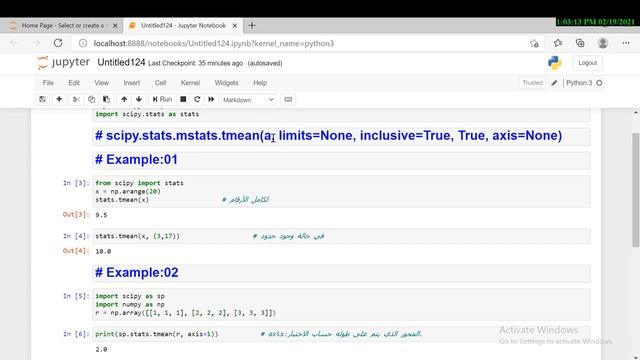Click code cell In [5] importing scipy as sp
Viewport: 640px width, 360px height.
tap(341, 304)
